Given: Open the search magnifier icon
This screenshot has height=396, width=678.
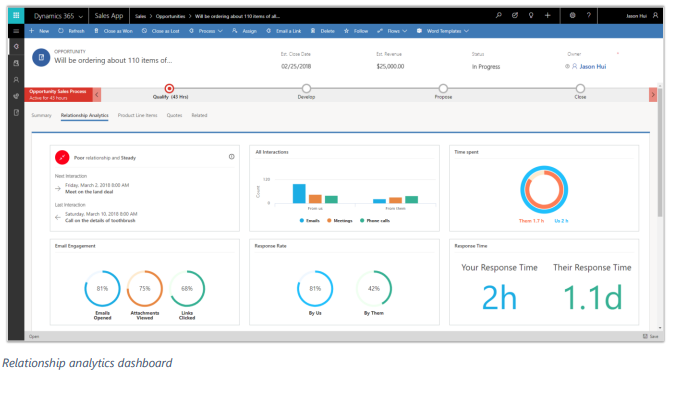Looking at the screenshot, I should click(499, 16).
